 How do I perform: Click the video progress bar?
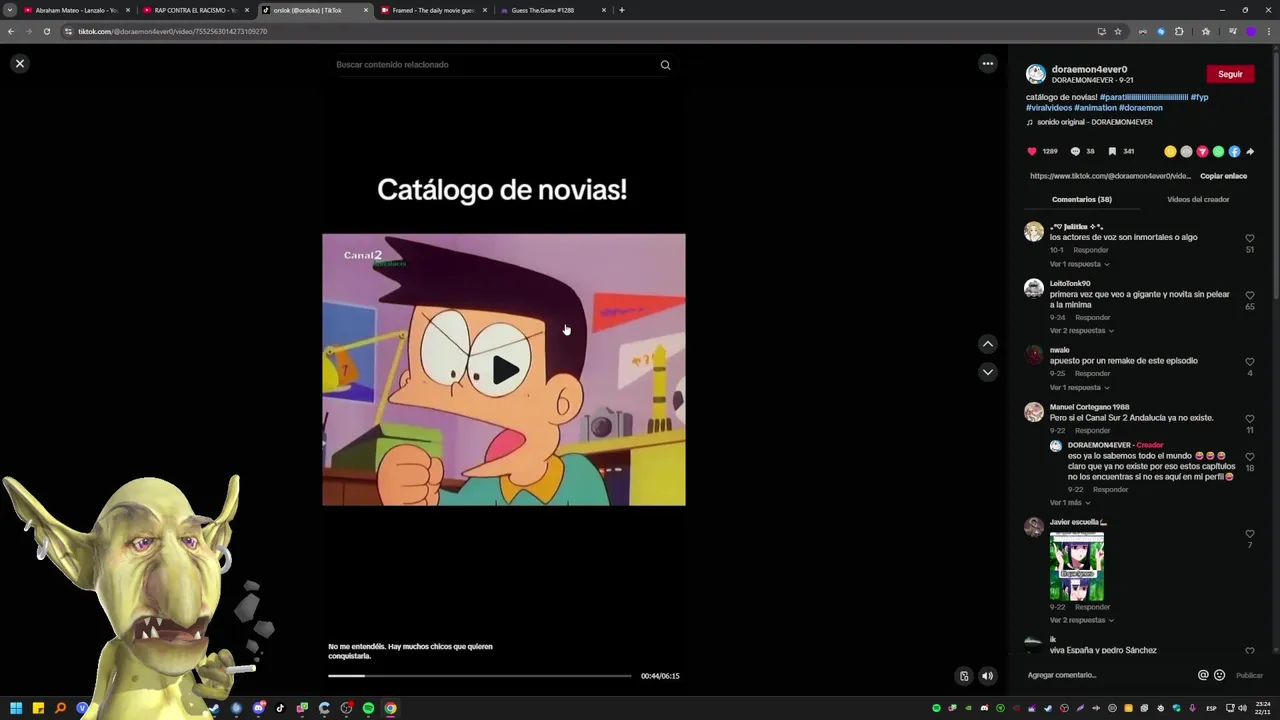pyautogui.click(x=480, y=676)
